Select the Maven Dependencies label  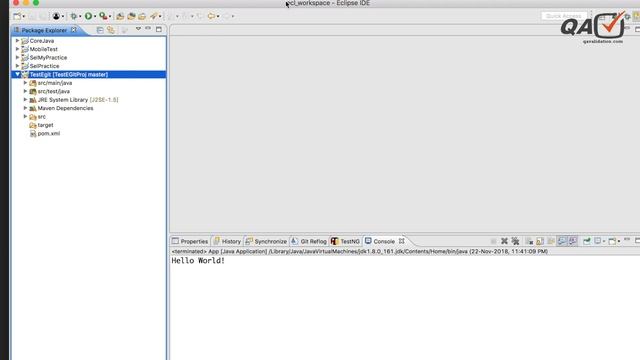pyautogui.click(x=65, y=108)
